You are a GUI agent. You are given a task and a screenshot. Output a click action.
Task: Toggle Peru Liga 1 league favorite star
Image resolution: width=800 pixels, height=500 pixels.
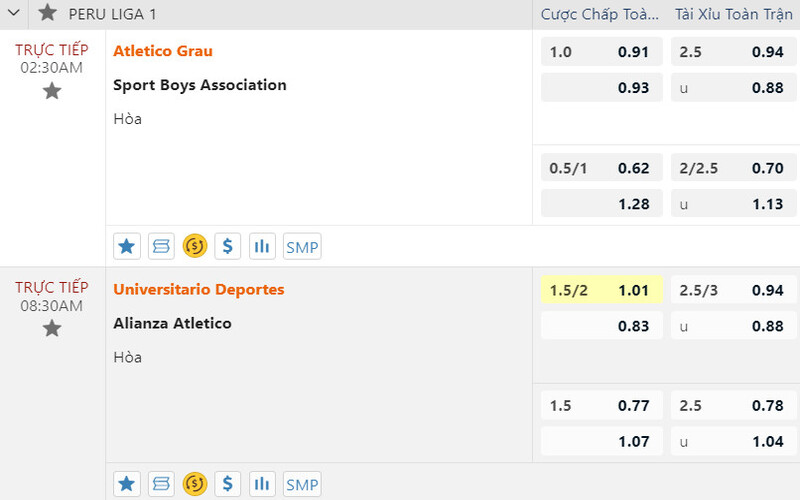click(x=47, y=14)
